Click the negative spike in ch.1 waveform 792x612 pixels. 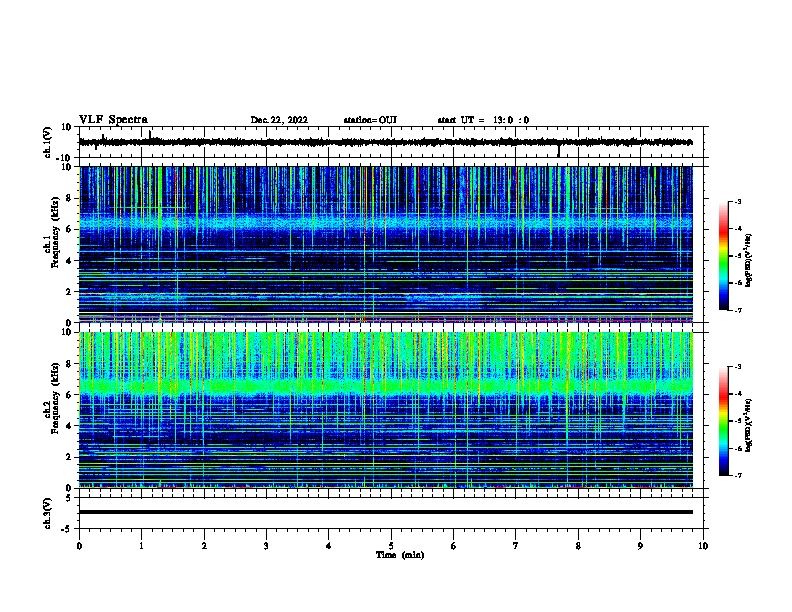[559, 151]
